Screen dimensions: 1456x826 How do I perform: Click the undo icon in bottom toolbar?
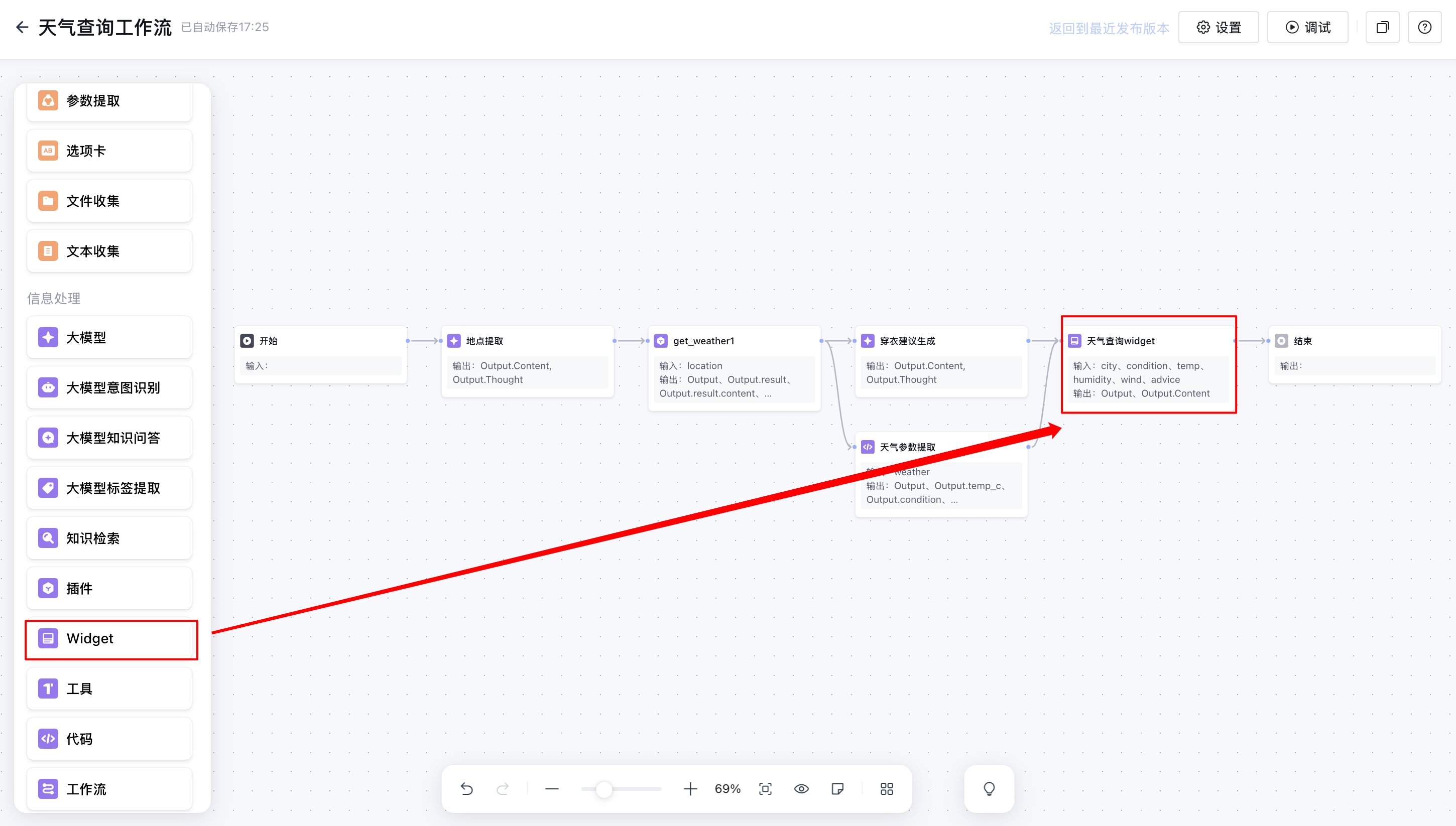point(466,788)
